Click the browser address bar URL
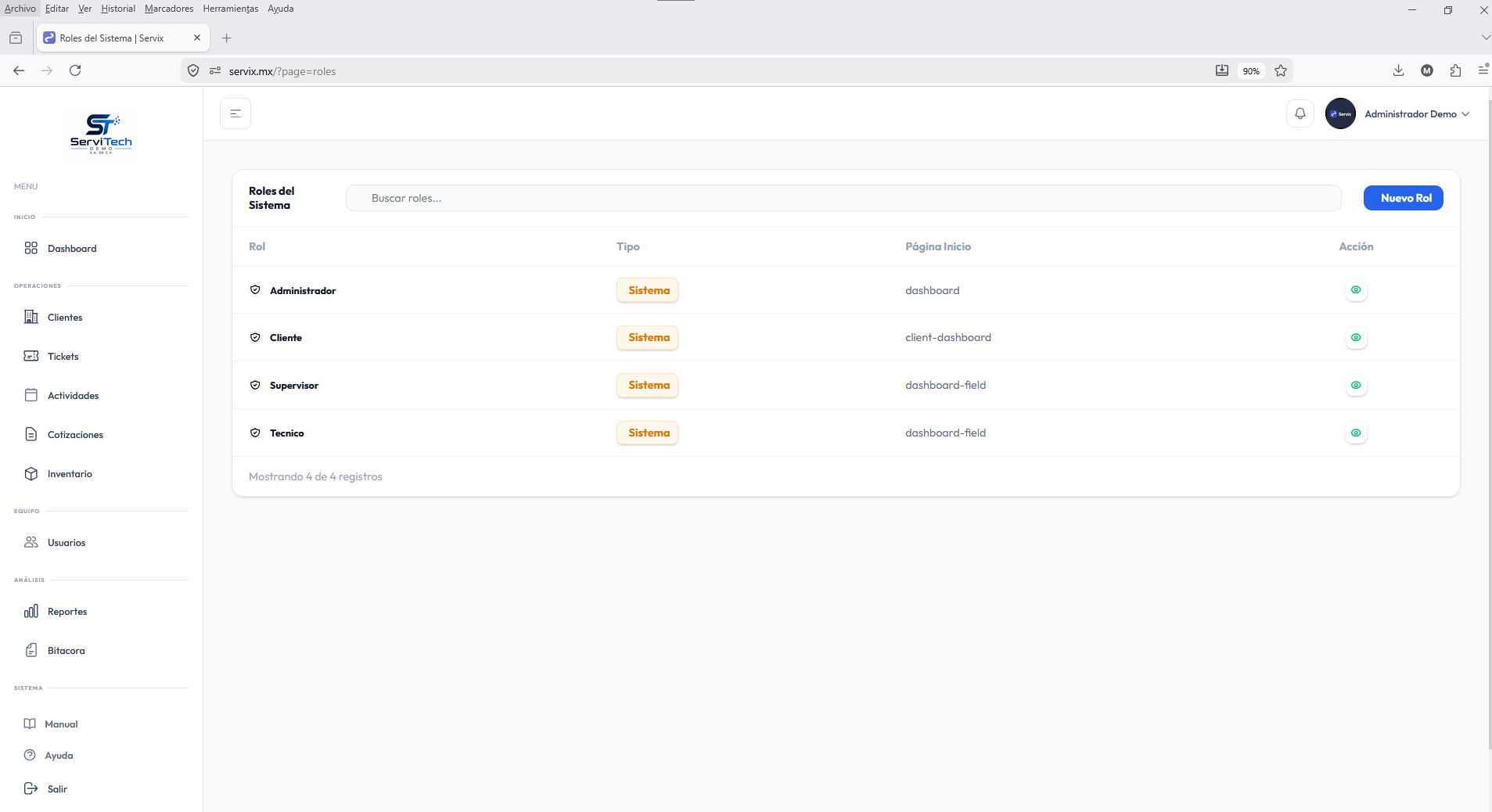The height and width of the screenshot is (812, 1492). point(282,71)
